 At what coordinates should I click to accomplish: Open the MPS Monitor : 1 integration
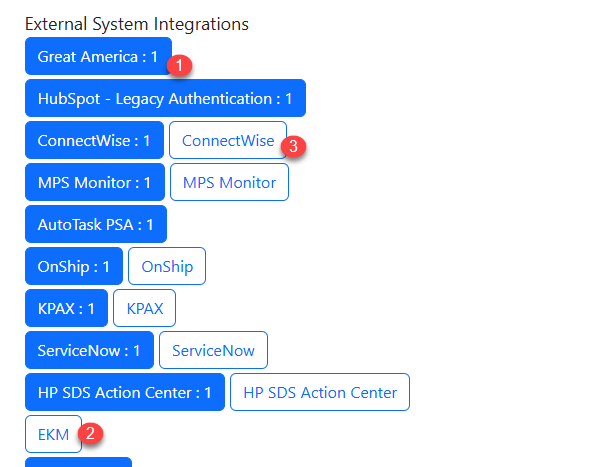[95, 182]
